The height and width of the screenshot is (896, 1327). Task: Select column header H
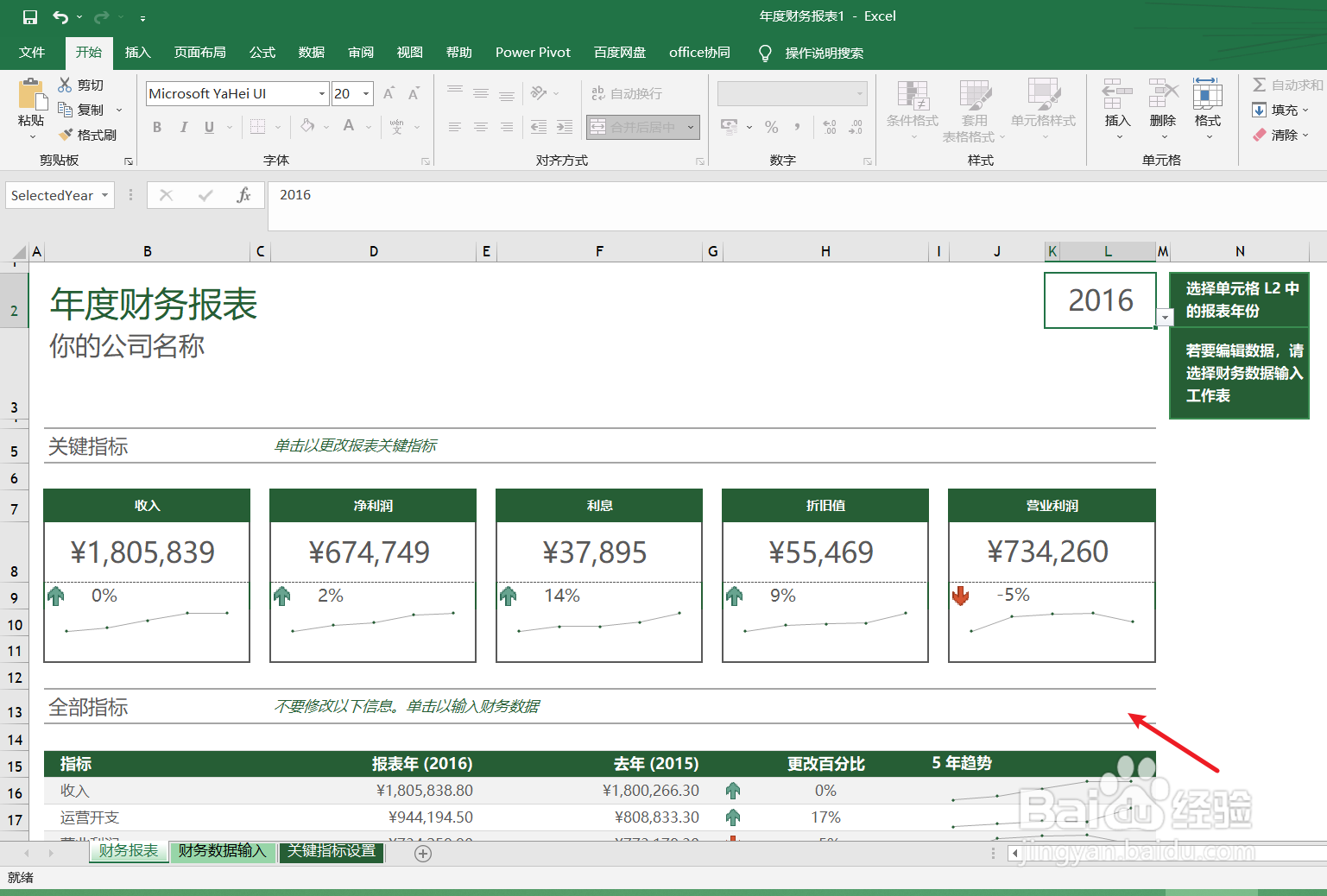point(825,251)
